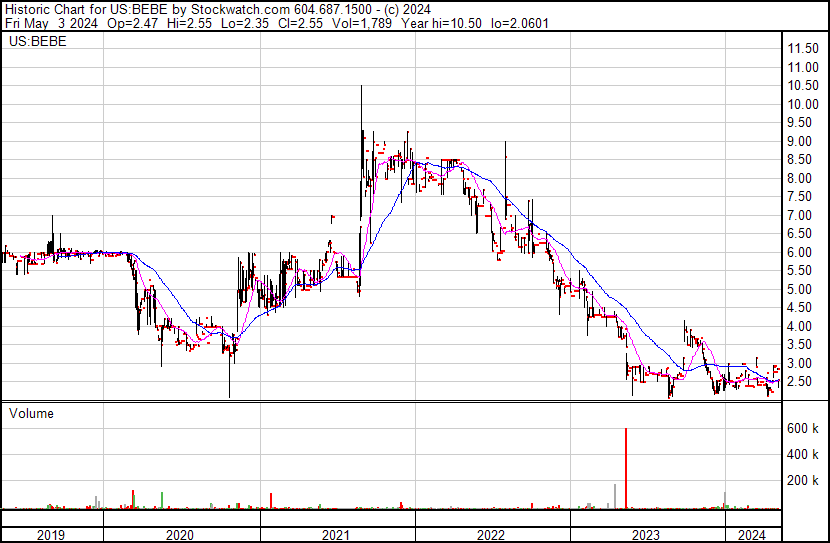This screenshot has height=543, width=830.
Task: Click the 8.00 price axis label
Action: [x=799, y=178]
